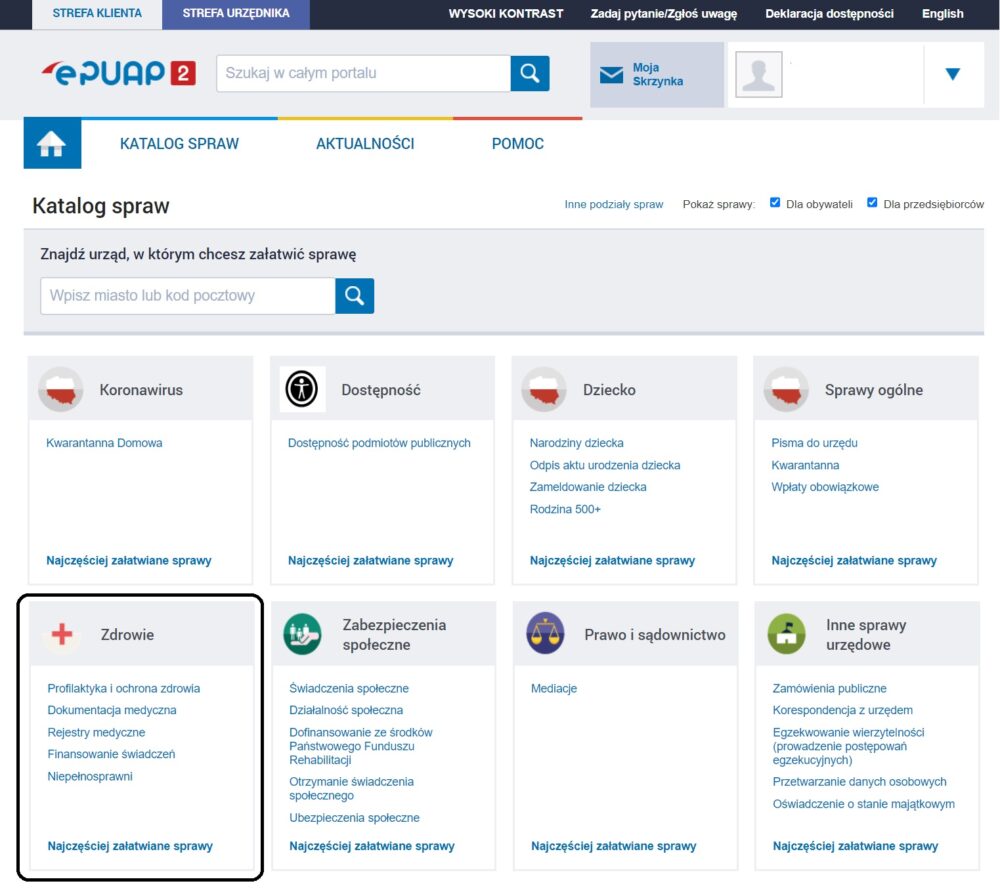The width and height of the screenshot is (1000, 896).
Task: Click the red cross Zdrowie icon
Action: point(62,634)
